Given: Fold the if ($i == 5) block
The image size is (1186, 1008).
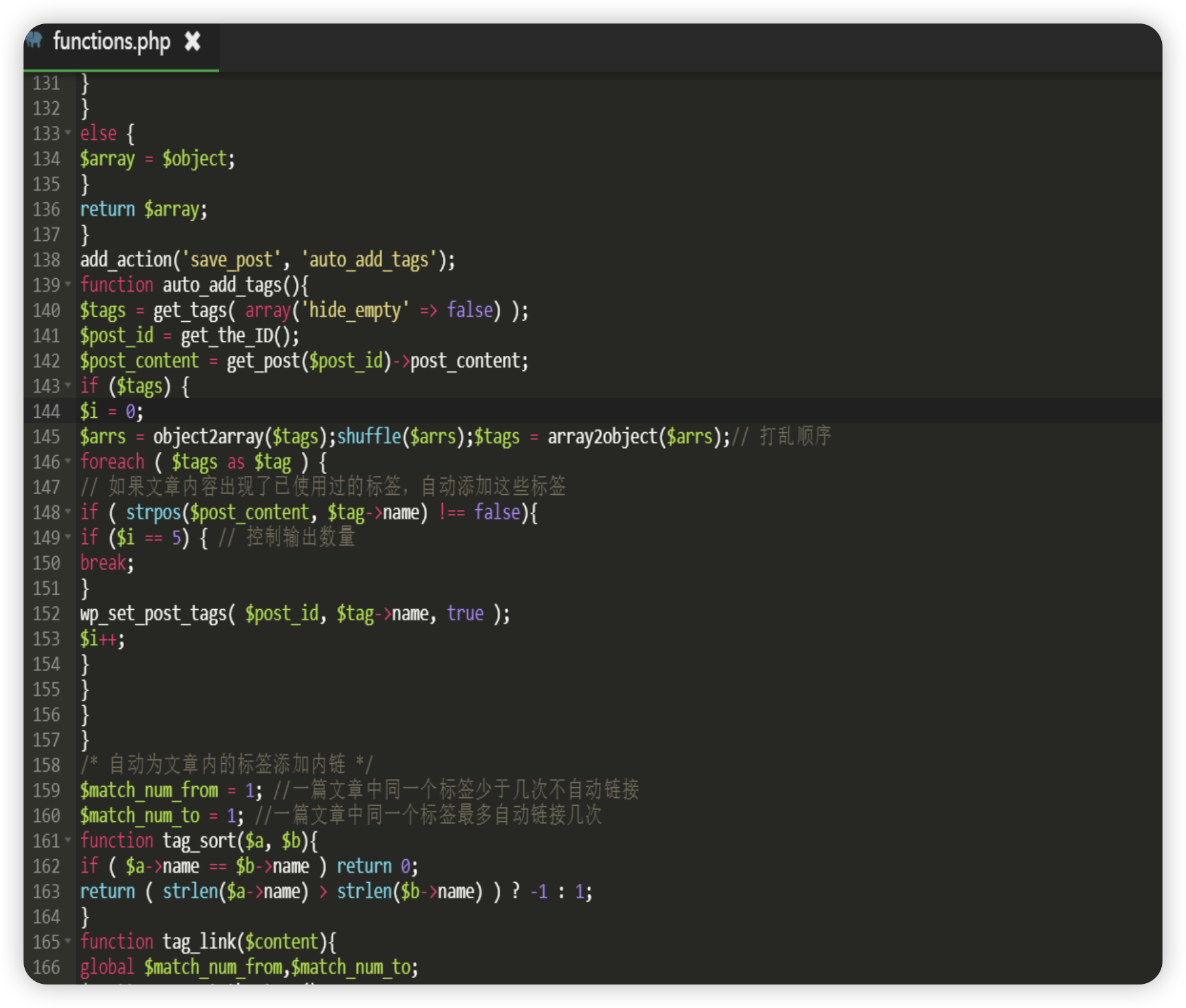Looking at the screenshot, I should pos(69,537).
